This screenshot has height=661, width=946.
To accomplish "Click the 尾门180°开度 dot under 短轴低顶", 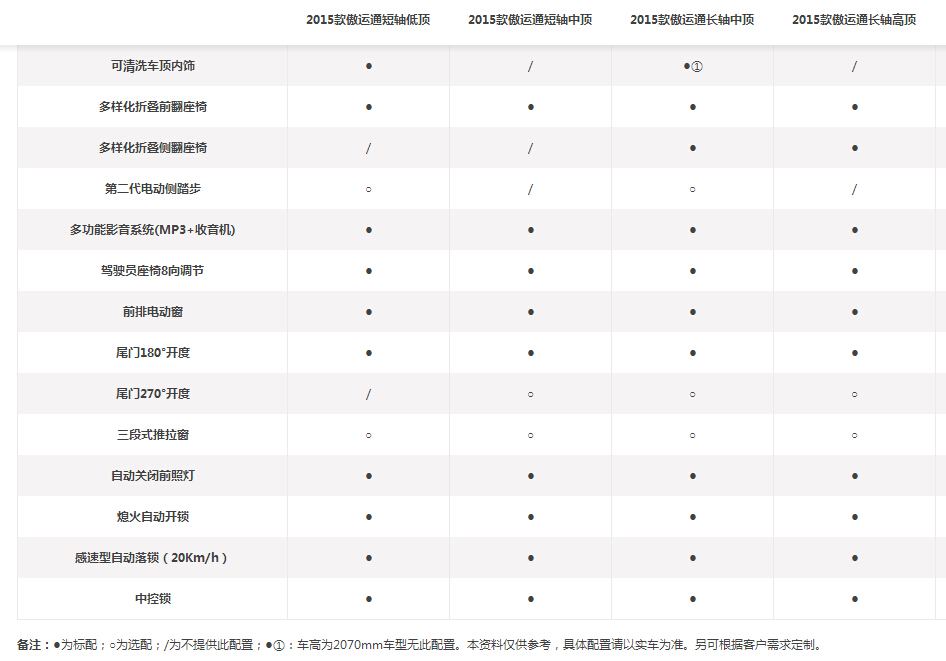I will coord(369,353).
